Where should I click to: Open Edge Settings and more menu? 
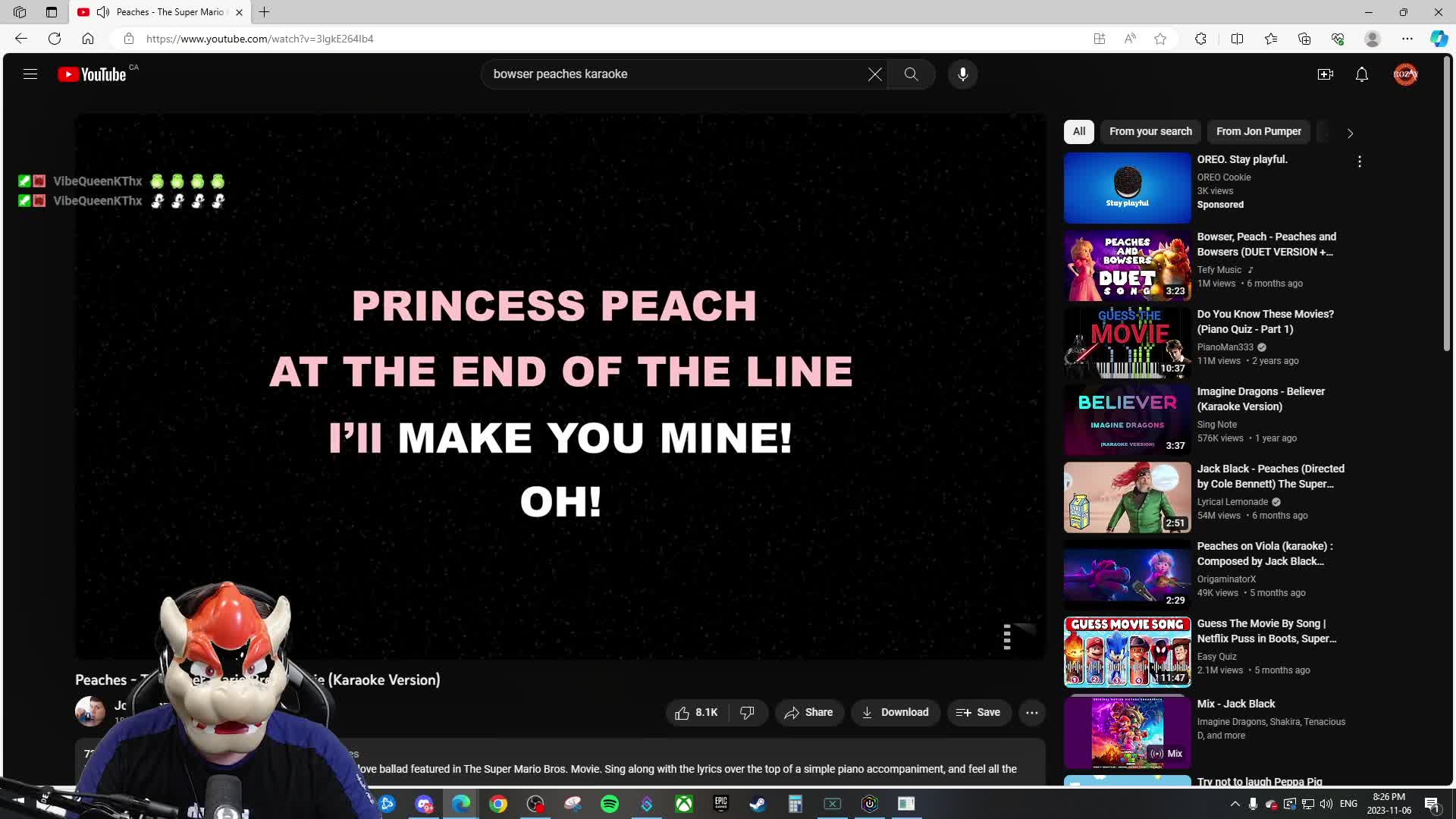[1407, 39]
